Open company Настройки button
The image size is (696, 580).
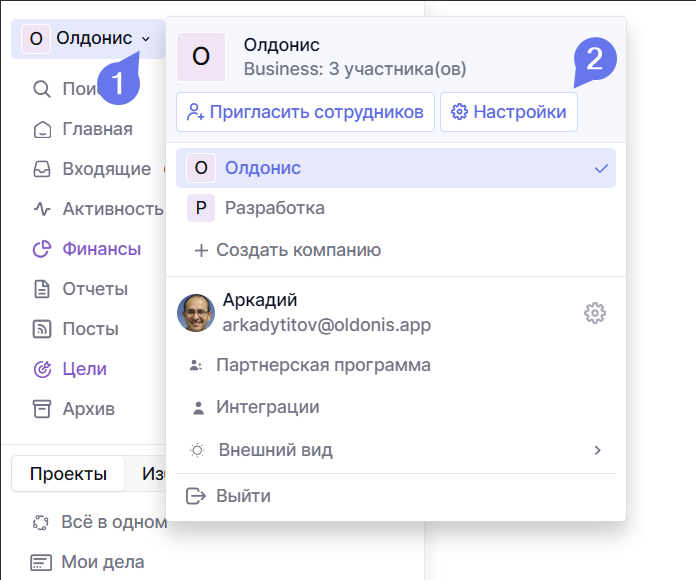pos(508,112)
